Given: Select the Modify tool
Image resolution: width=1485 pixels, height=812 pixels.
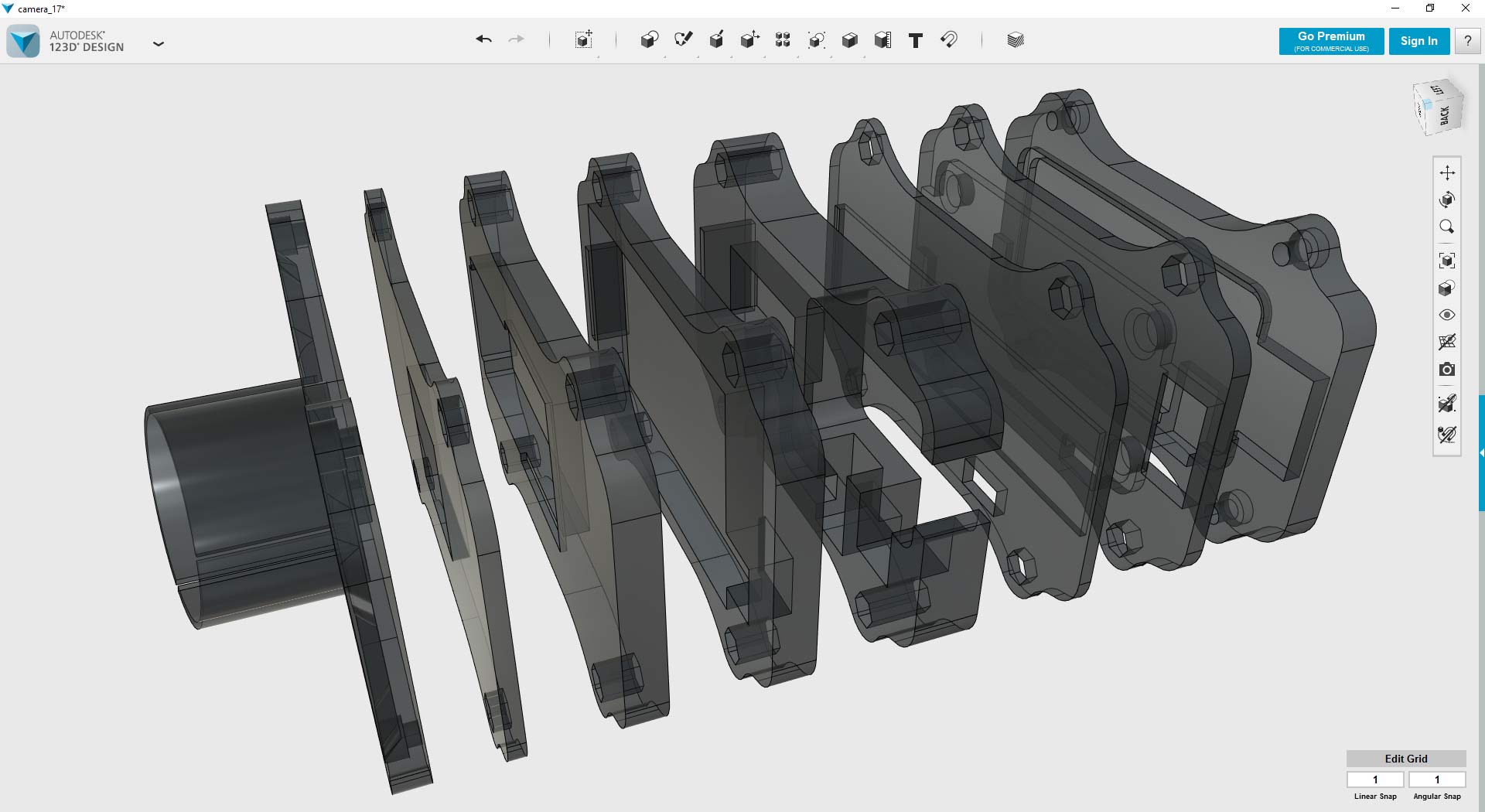Looking at the screenshot, I should tap(749, 40).
